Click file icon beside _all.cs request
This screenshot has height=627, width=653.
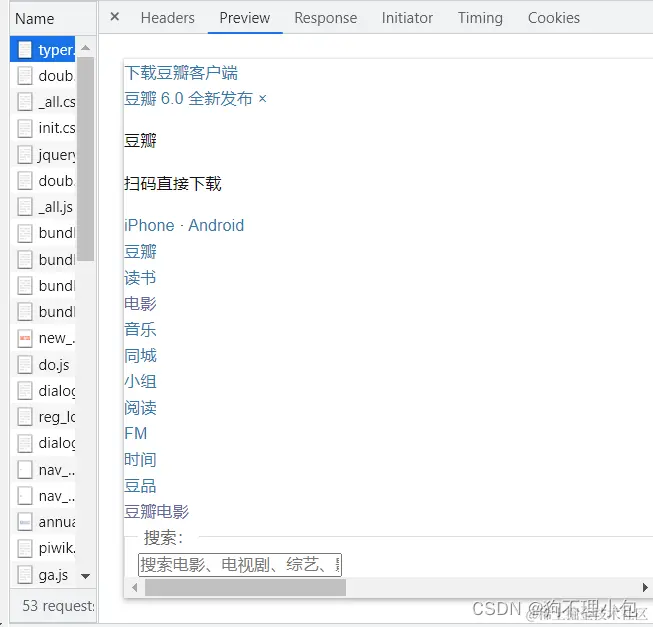(x=25, y=102)
